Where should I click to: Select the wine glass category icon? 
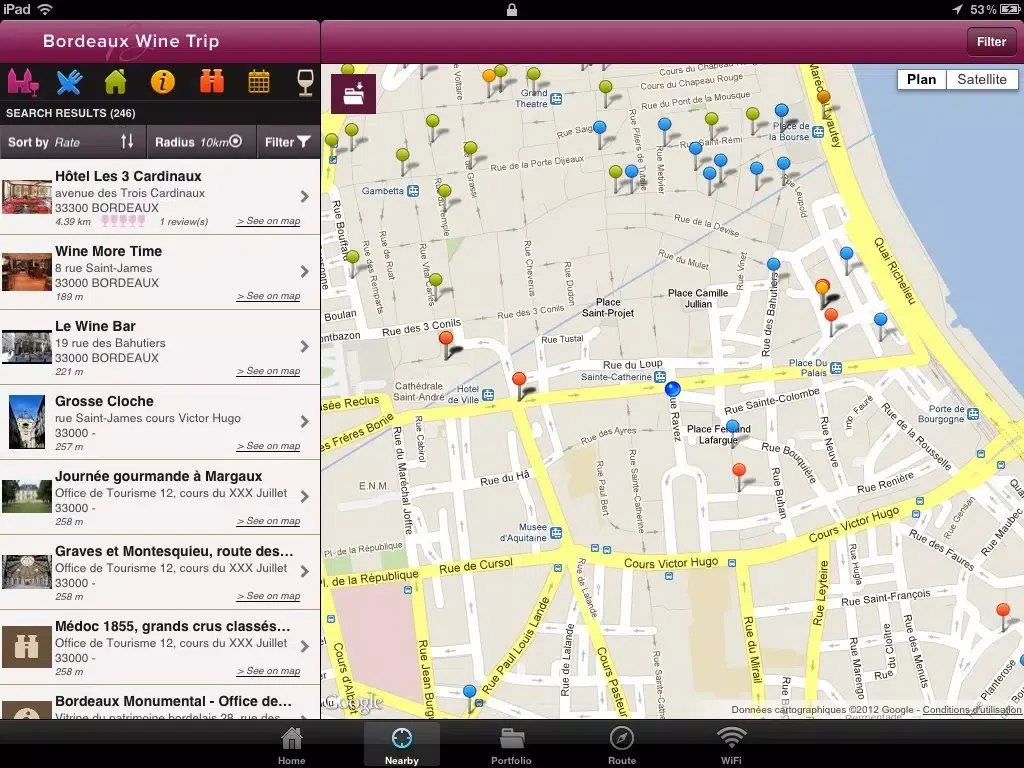(305, 82)
